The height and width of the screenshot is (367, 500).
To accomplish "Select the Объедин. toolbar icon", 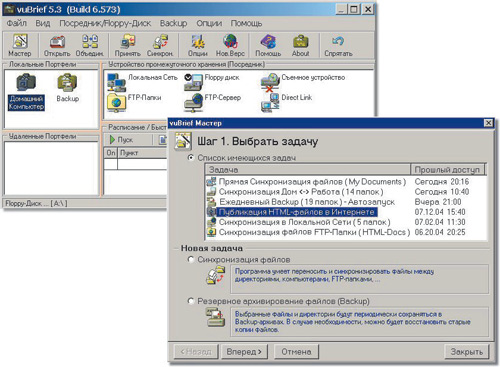I will tap(90, 45).
